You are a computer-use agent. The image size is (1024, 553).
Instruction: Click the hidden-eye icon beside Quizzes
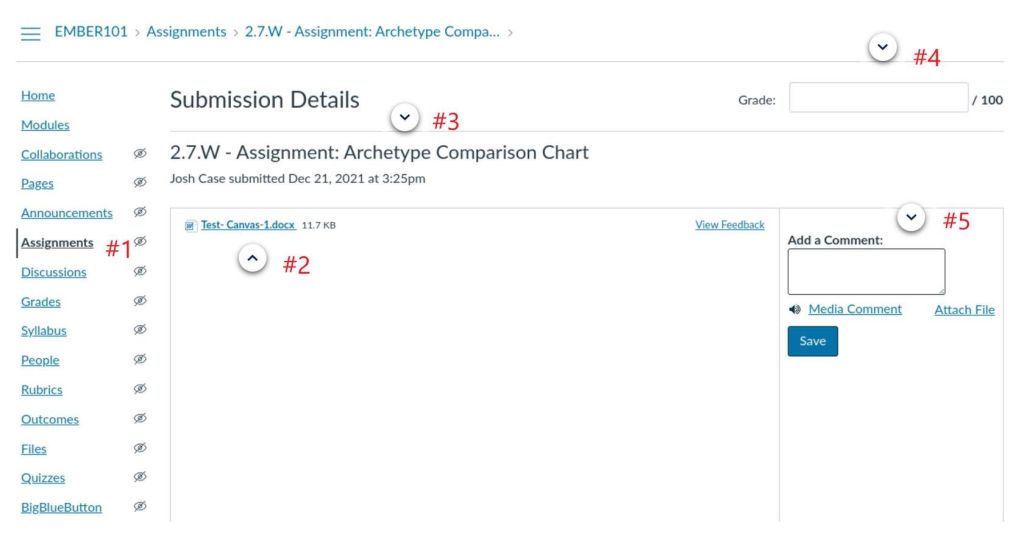[x=140, y=477]
